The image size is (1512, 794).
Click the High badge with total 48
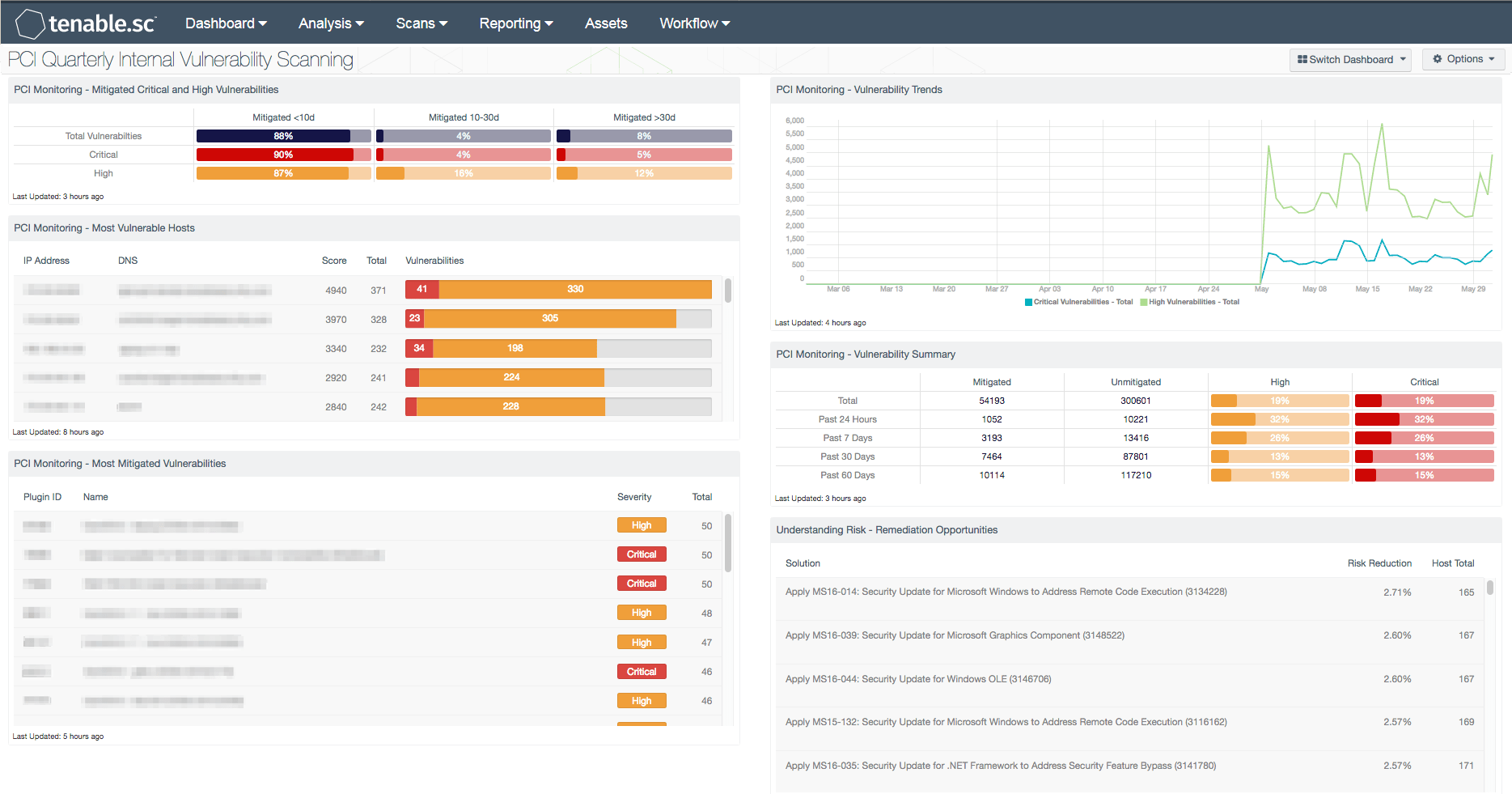pyautogui.click(x=642, y=613)
